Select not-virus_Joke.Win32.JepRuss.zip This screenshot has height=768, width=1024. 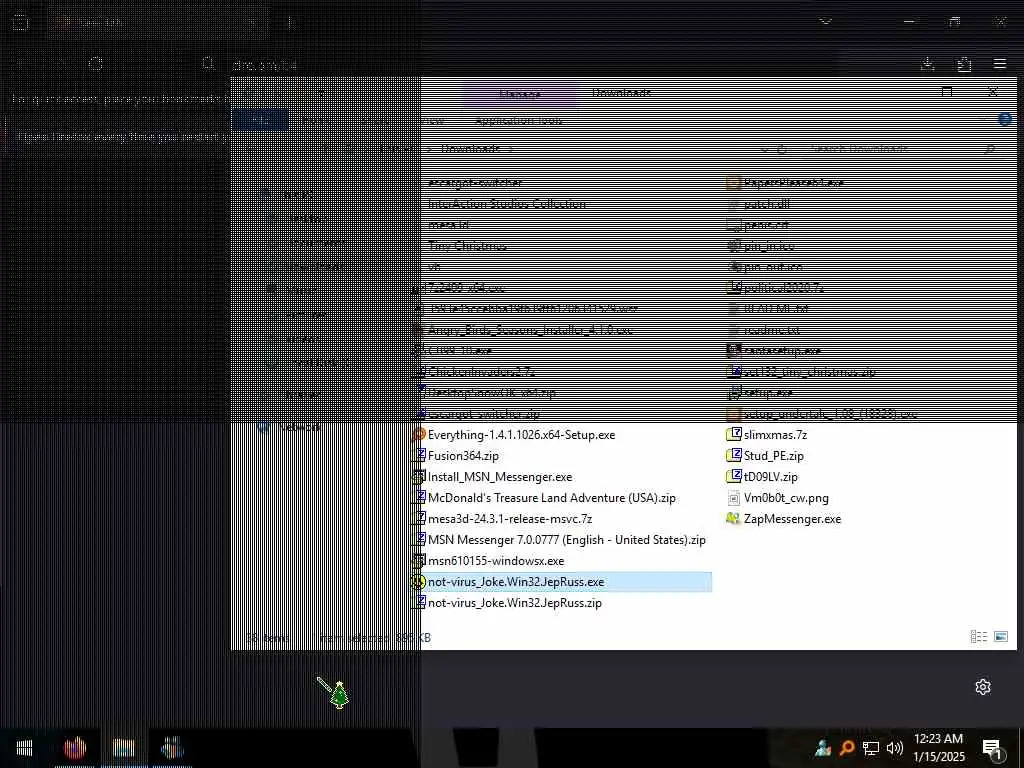pos(514,603)
